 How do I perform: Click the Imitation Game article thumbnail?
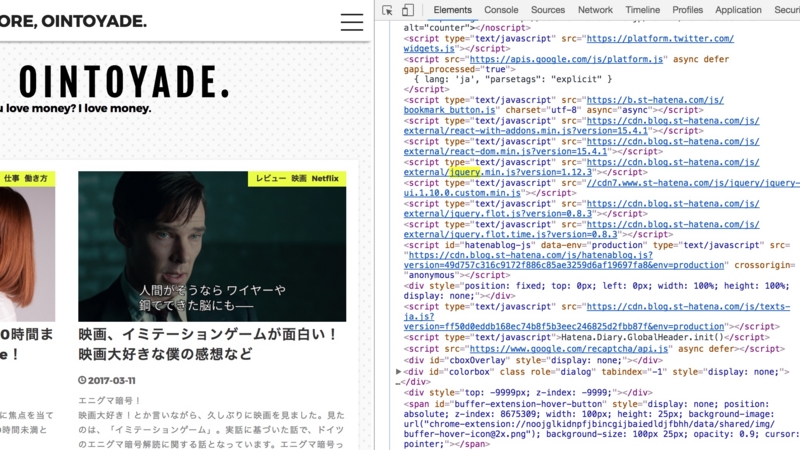point(212,246)
